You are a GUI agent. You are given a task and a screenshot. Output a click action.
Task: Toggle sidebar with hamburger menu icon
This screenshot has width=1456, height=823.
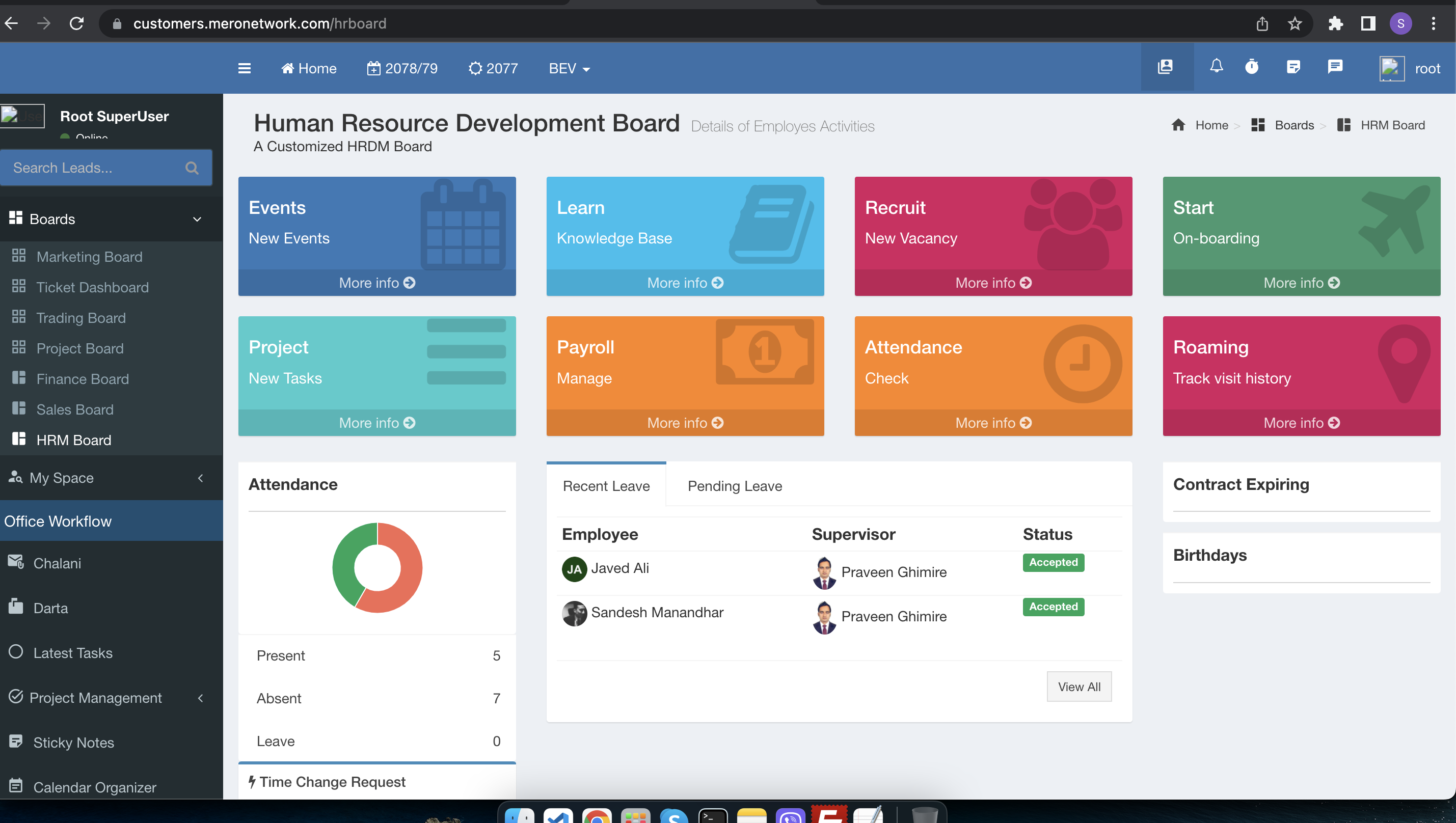[x=244, y=68]
